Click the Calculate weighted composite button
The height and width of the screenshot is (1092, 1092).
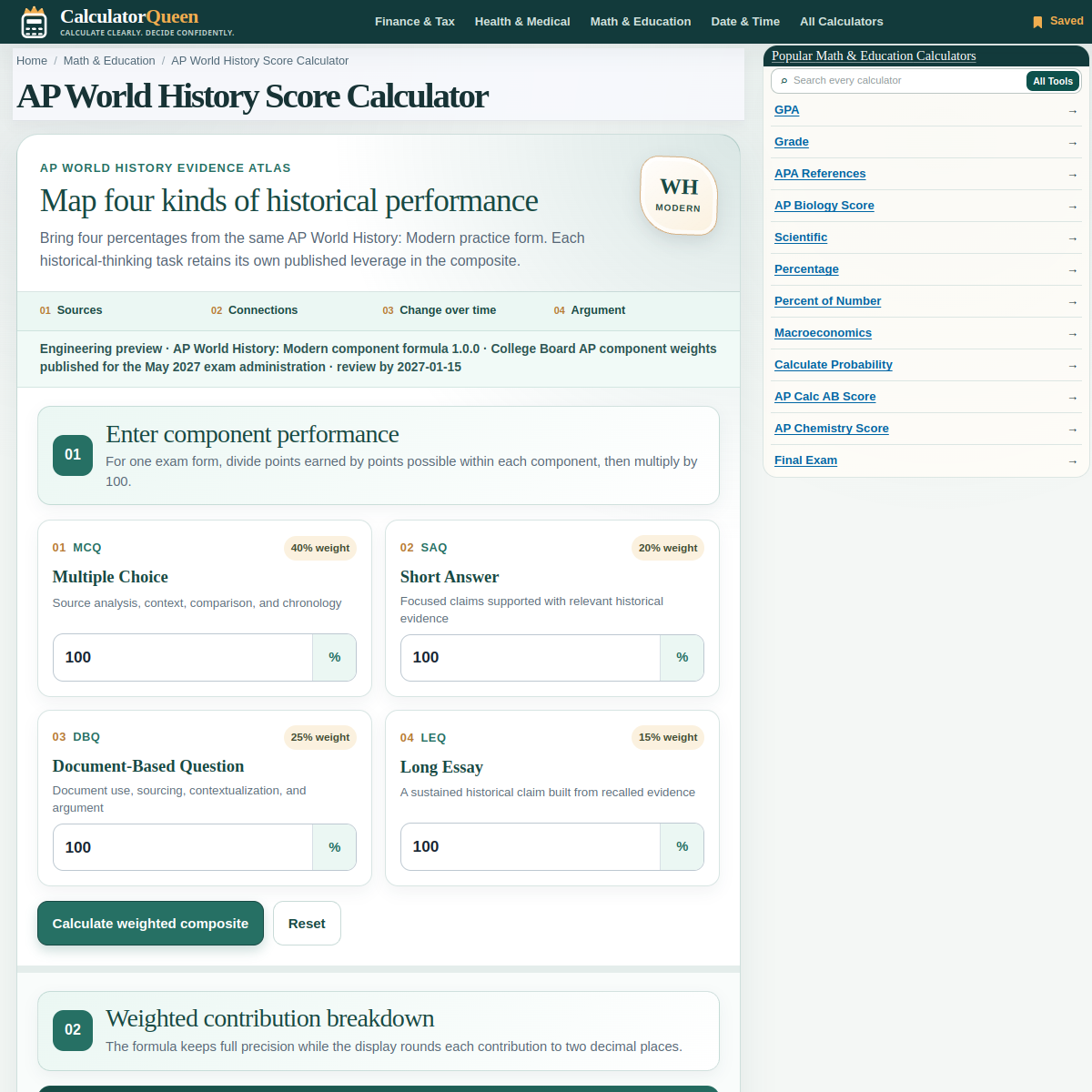[150, 924]
